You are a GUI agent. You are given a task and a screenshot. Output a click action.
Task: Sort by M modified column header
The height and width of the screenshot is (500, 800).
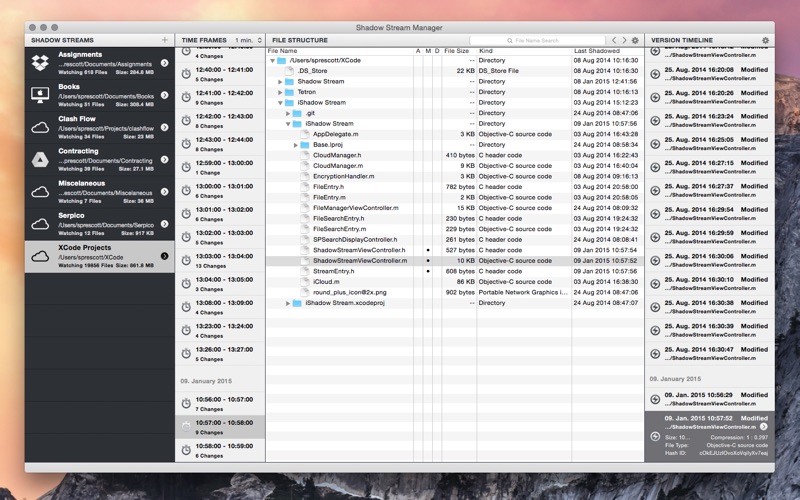tap(428, 51)
